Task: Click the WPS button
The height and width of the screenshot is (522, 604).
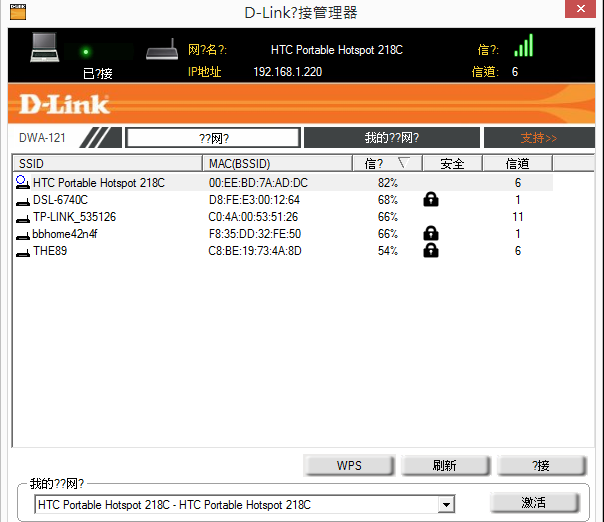Action: [x=349, y=465]
